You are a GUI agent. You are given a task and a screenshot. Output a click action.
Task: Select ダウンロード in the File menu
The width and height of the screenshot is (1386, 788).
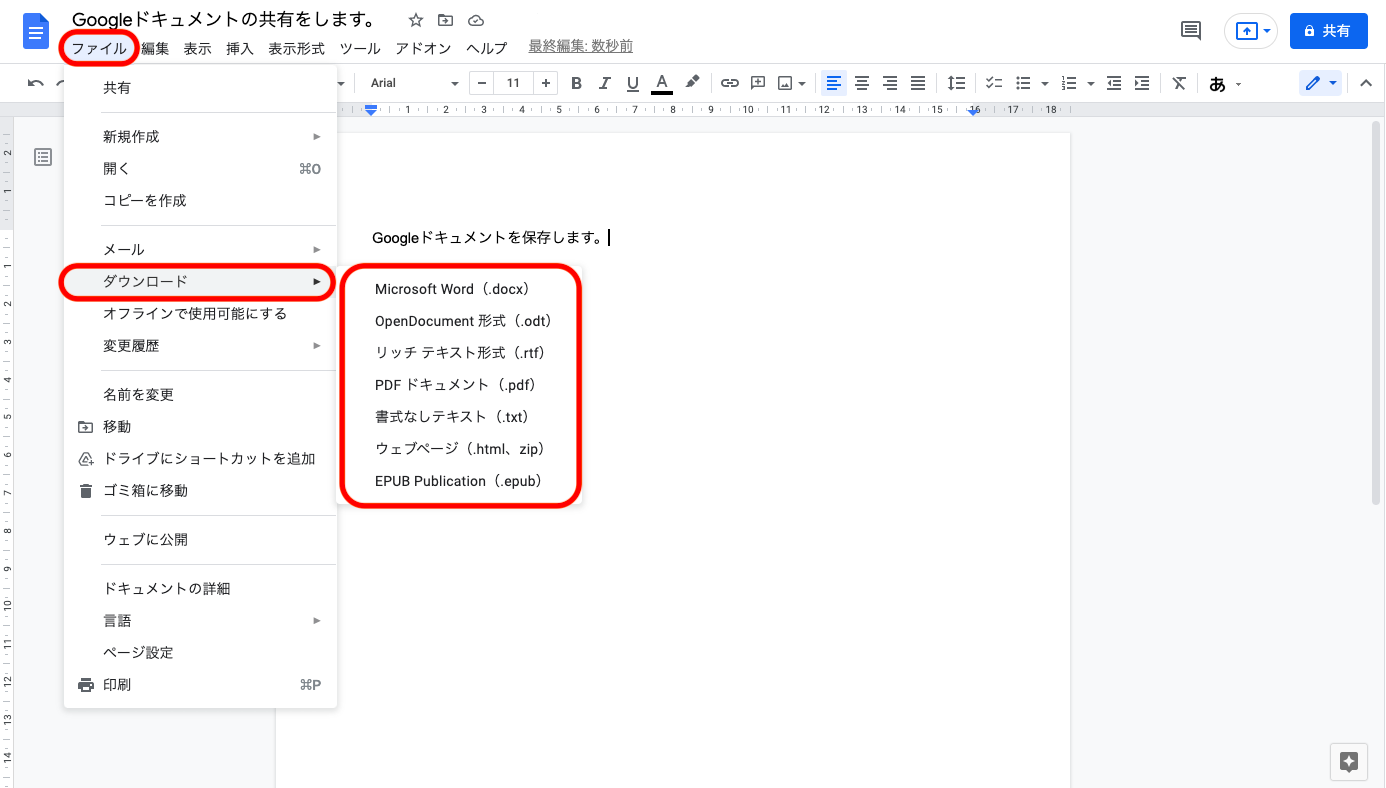tap(200, 282)
